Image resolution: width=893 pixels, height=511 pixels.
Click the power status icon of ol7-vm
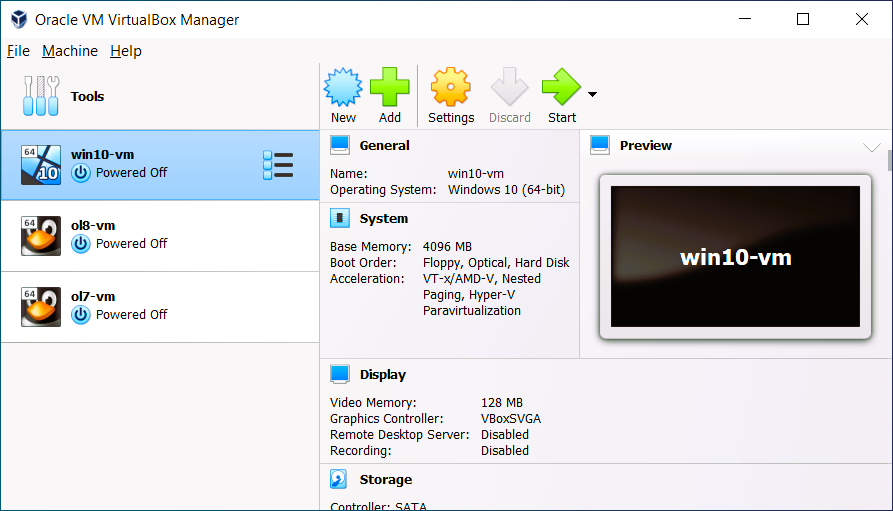click(81, 315)
